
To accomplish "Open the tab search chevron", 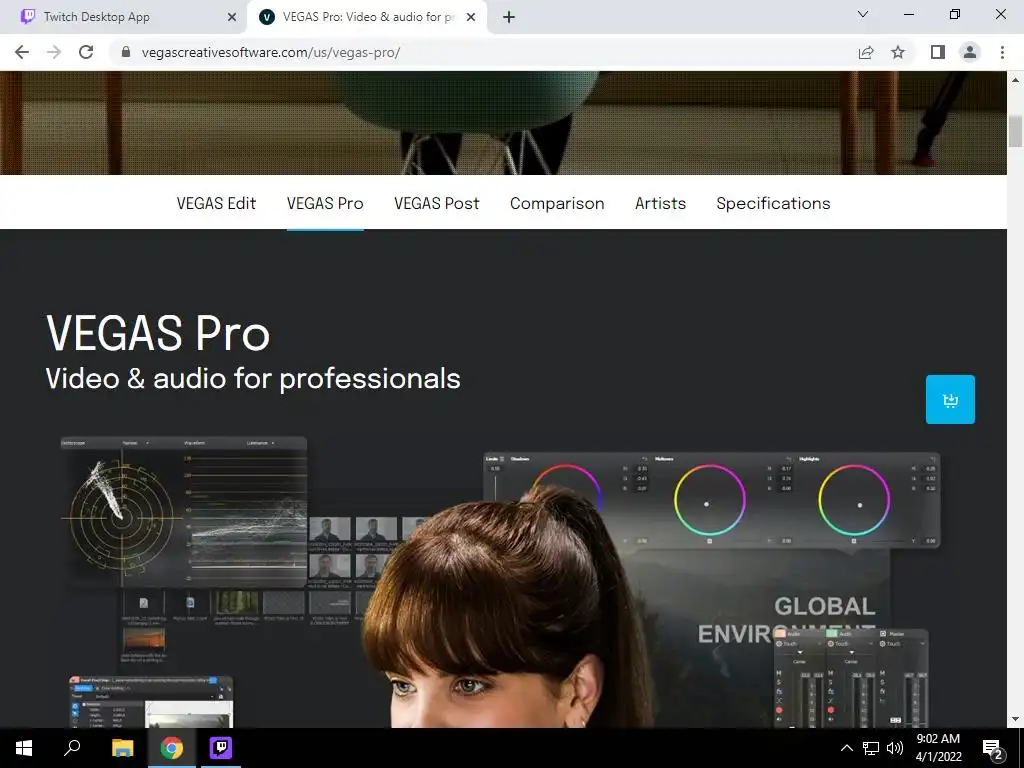I will coord(863,14).
